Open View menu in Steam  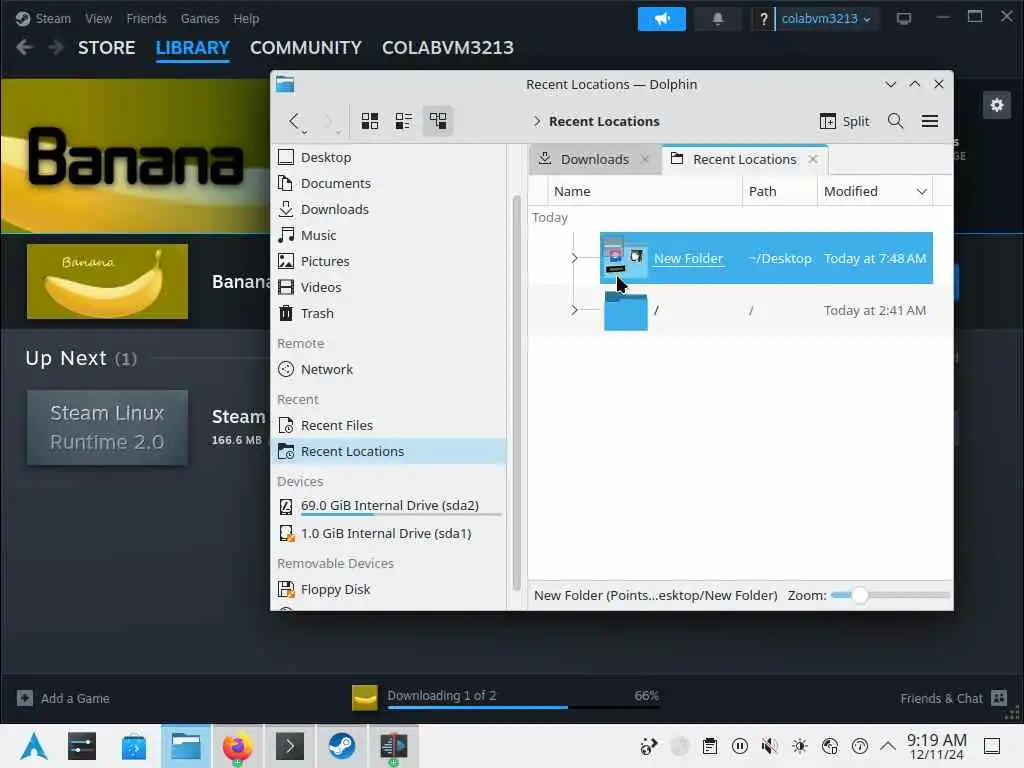tap(99, 18)
